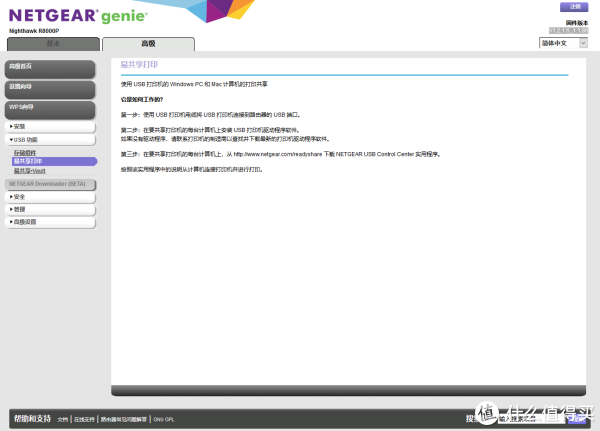Open the WPS向导 sidebar button
The width and height of the screenshot is (600, 431).
50,110
